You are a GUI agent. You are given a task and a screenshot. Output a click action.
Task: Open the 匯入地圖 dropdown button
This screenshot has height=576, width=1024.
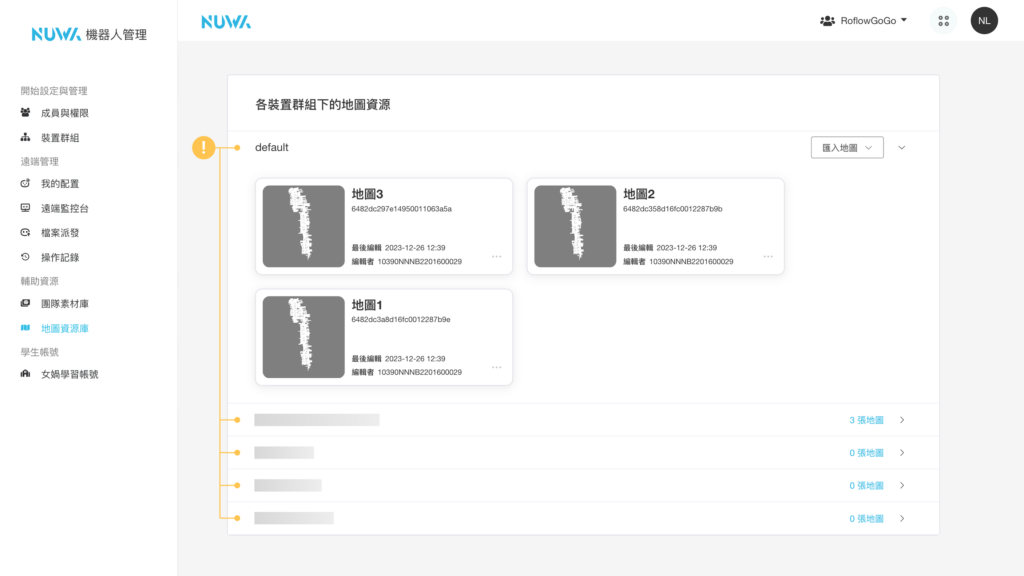pyautogui.click(x=847, y=148)
